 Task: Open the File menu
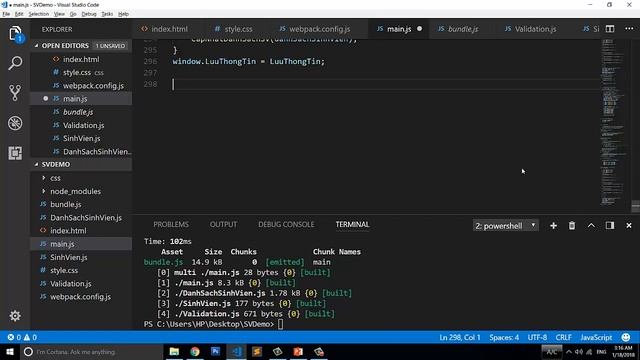click(x=6, y=14)
